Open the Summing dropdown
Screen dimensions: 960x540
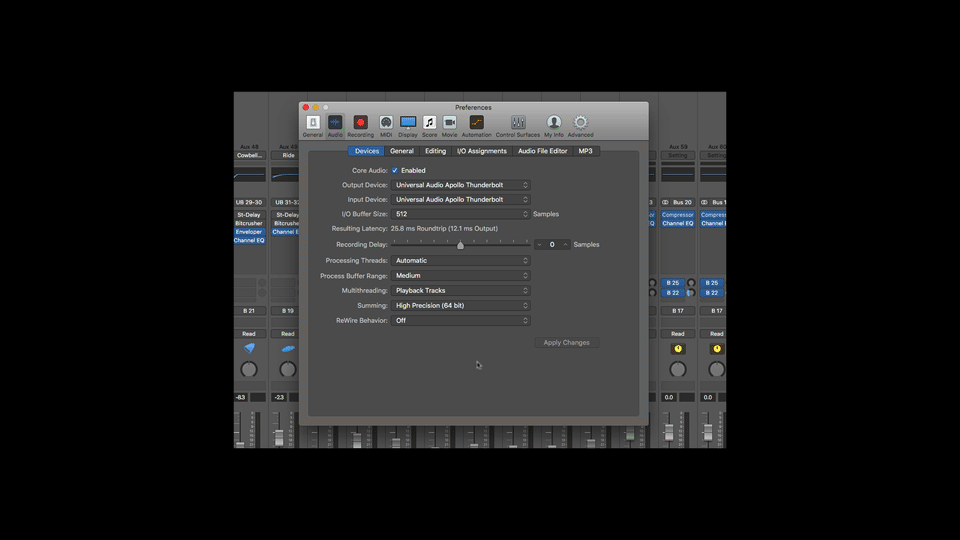[x=460, y=306]
